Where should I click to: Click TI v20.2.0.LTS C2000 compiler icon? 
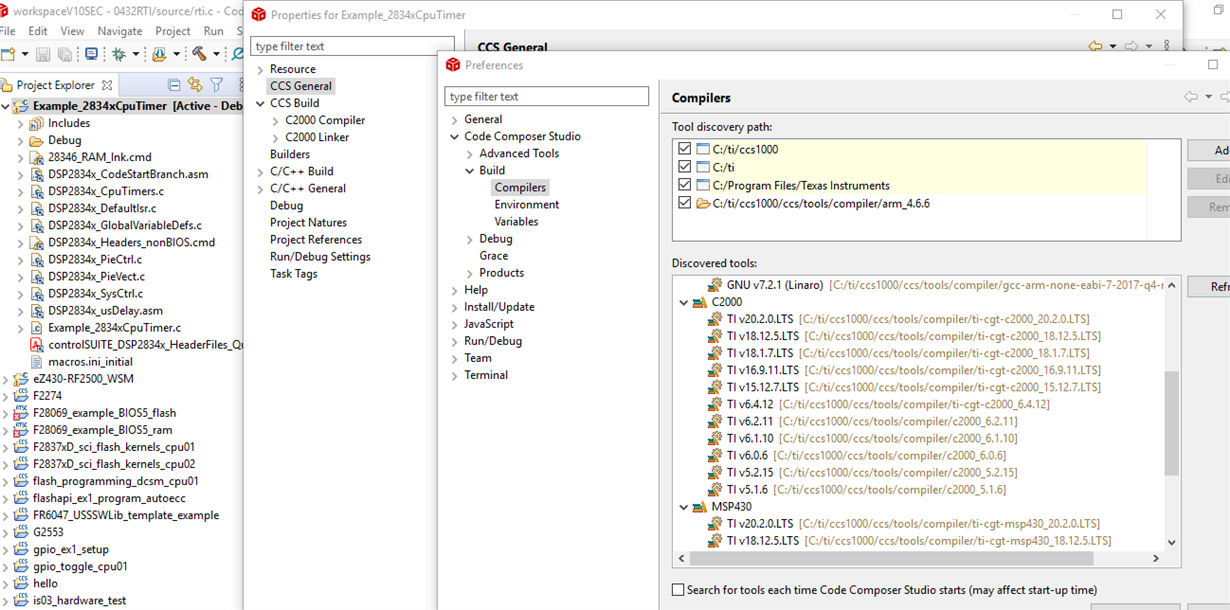(x=715, y=319)
